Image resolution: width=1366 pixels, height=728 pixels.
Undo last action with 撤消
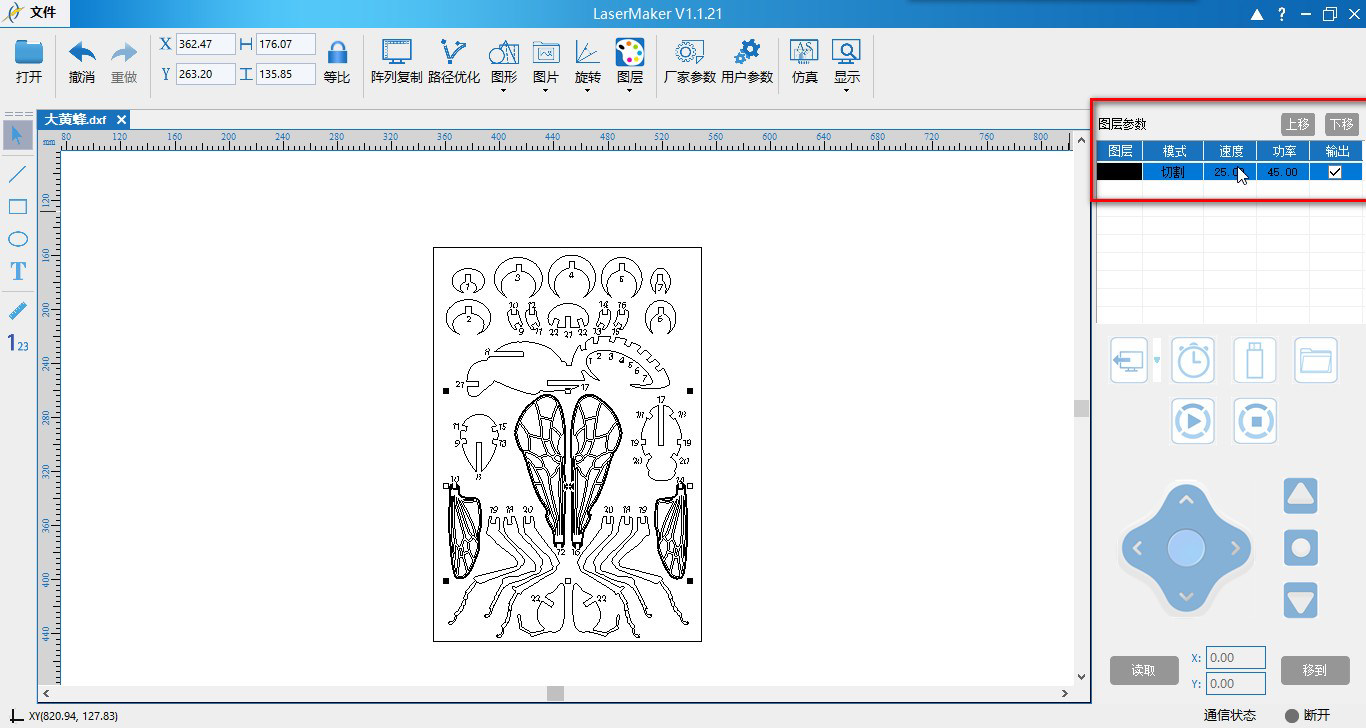[x=82, y=62]
